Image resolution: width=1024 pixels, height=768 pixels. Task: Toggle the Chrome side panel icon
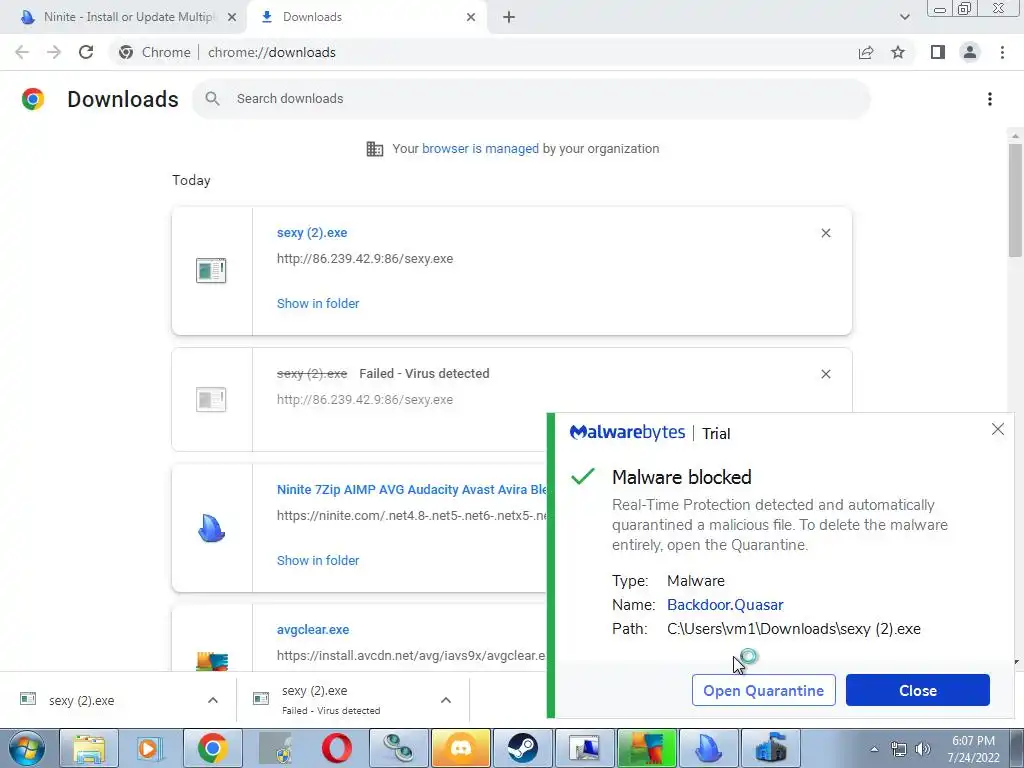pyautogui.click(x=938, y=52)
